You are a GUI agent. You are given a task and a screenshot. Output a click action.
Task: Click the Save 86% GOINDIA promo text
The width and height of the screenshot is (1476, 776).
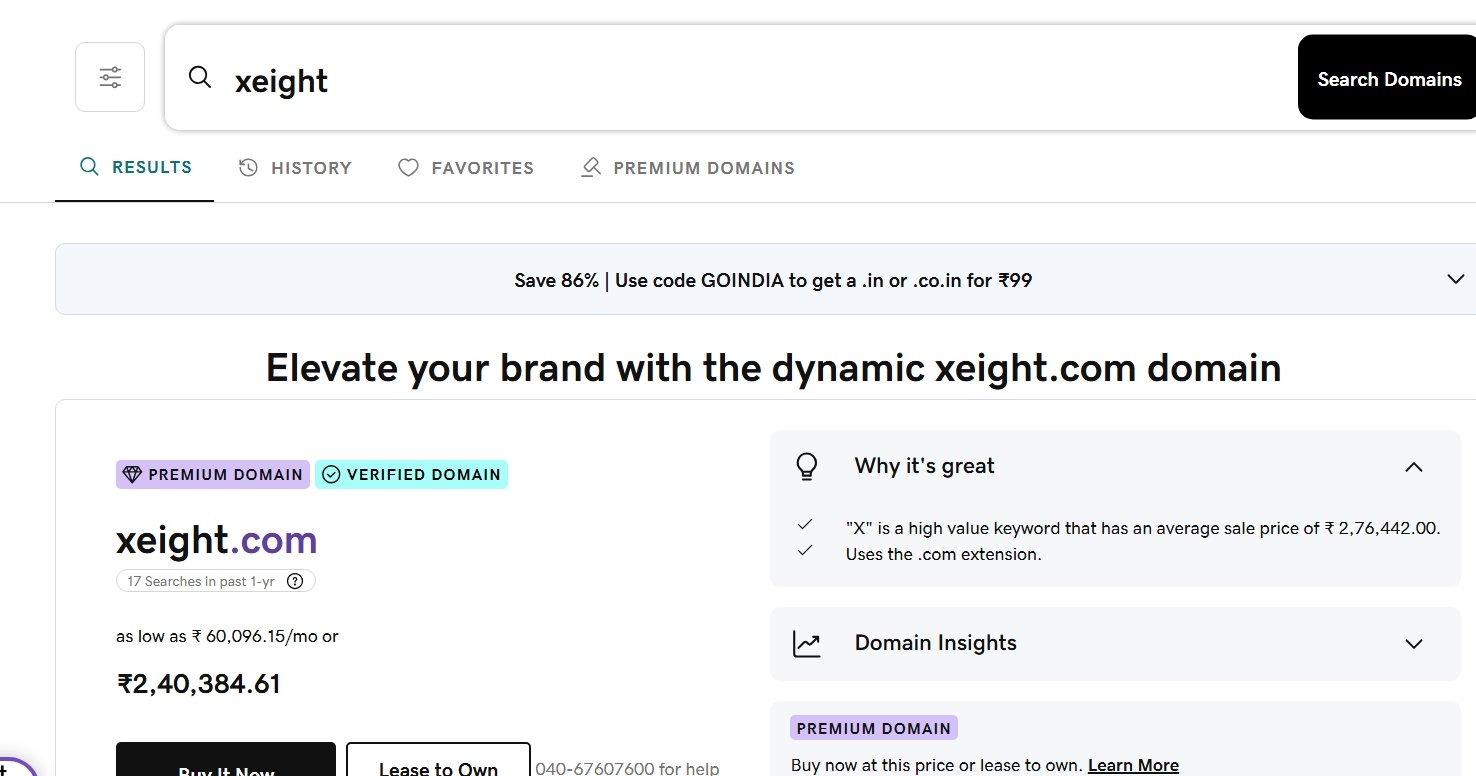(773, 280)
